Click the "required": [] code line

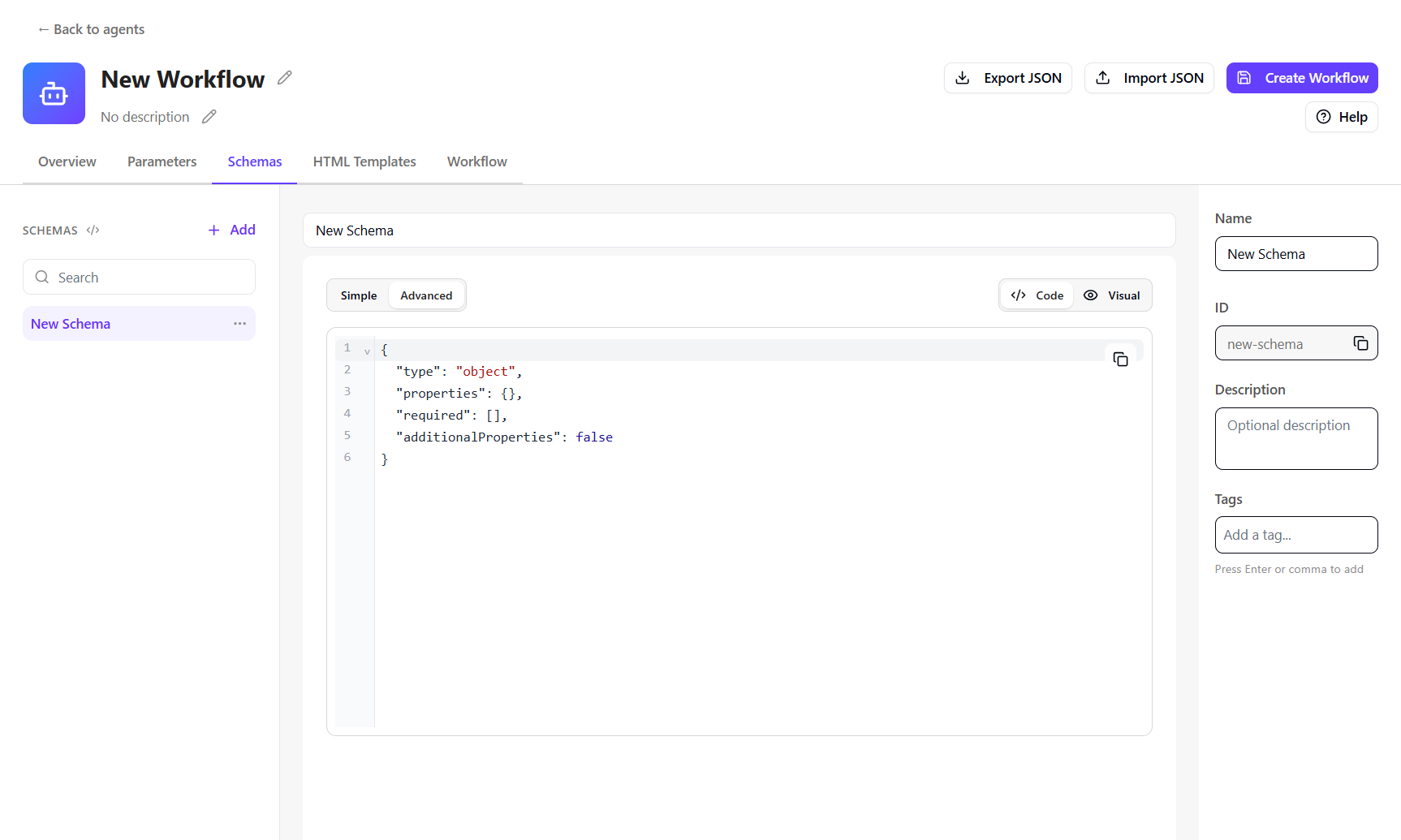coord(451,416)
